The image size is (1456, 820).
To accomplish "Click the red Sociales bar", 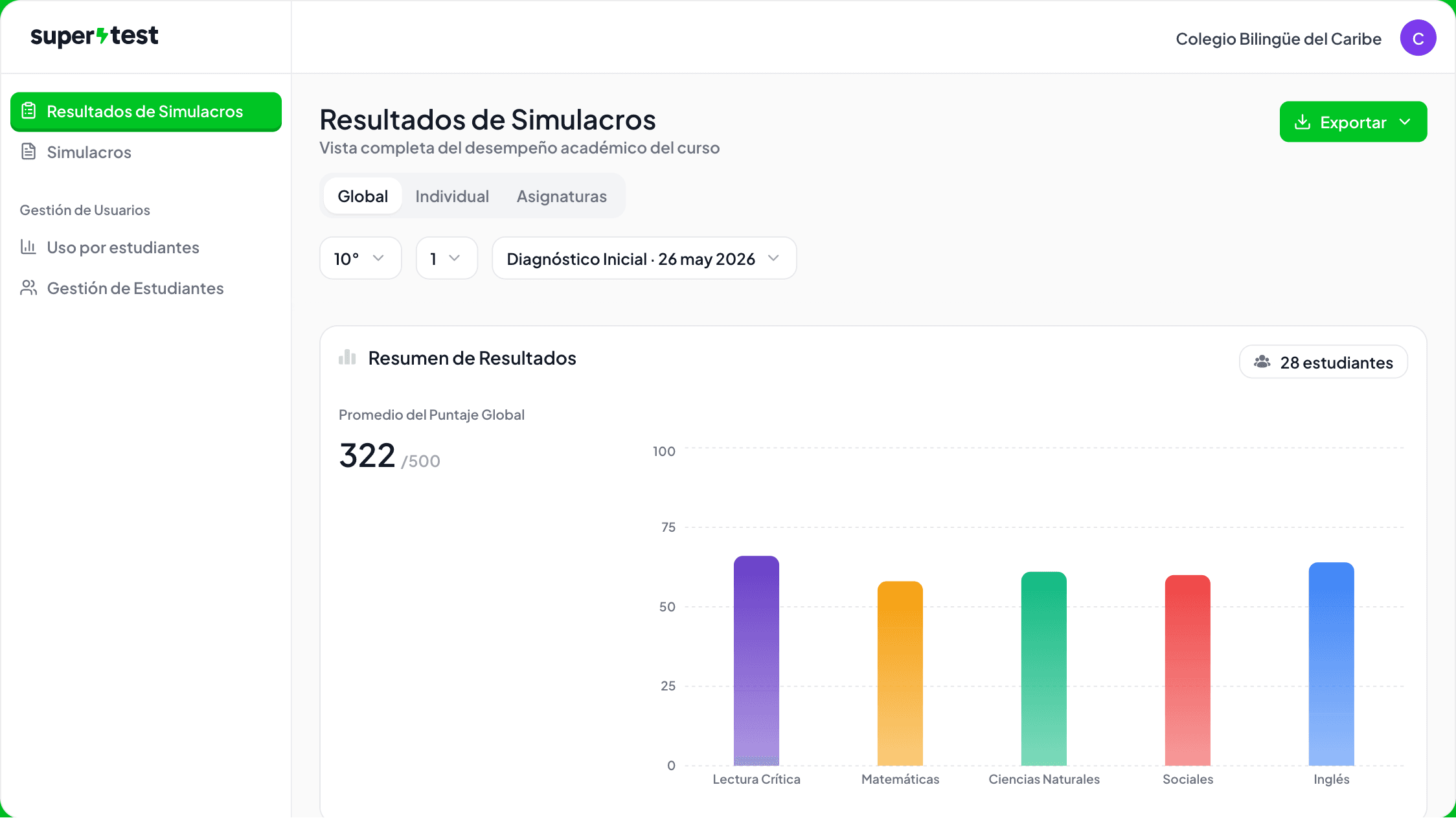I will tap(1188, 670).
